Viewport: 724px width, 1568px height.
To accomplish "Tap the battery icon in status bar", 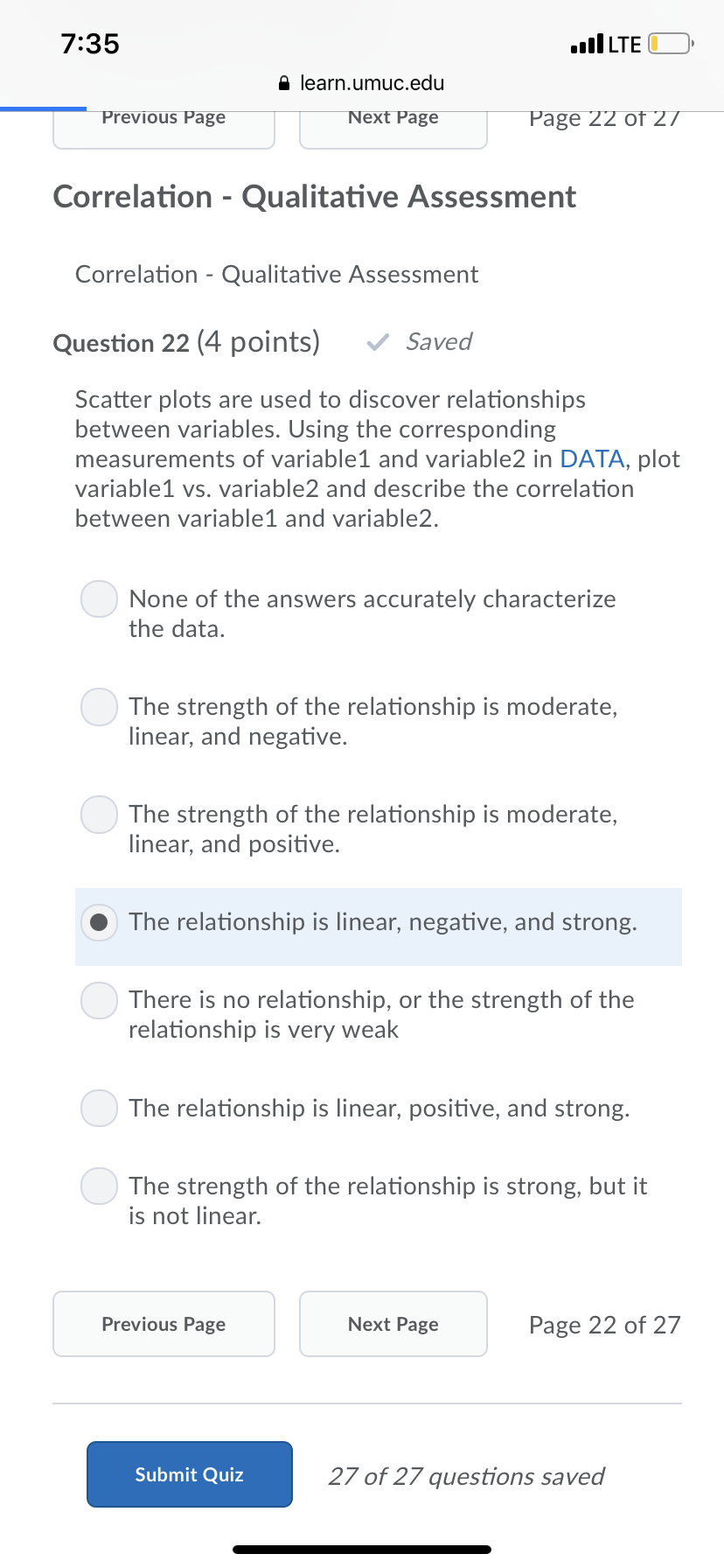I will pyautogui.click(x=670, y=44).
